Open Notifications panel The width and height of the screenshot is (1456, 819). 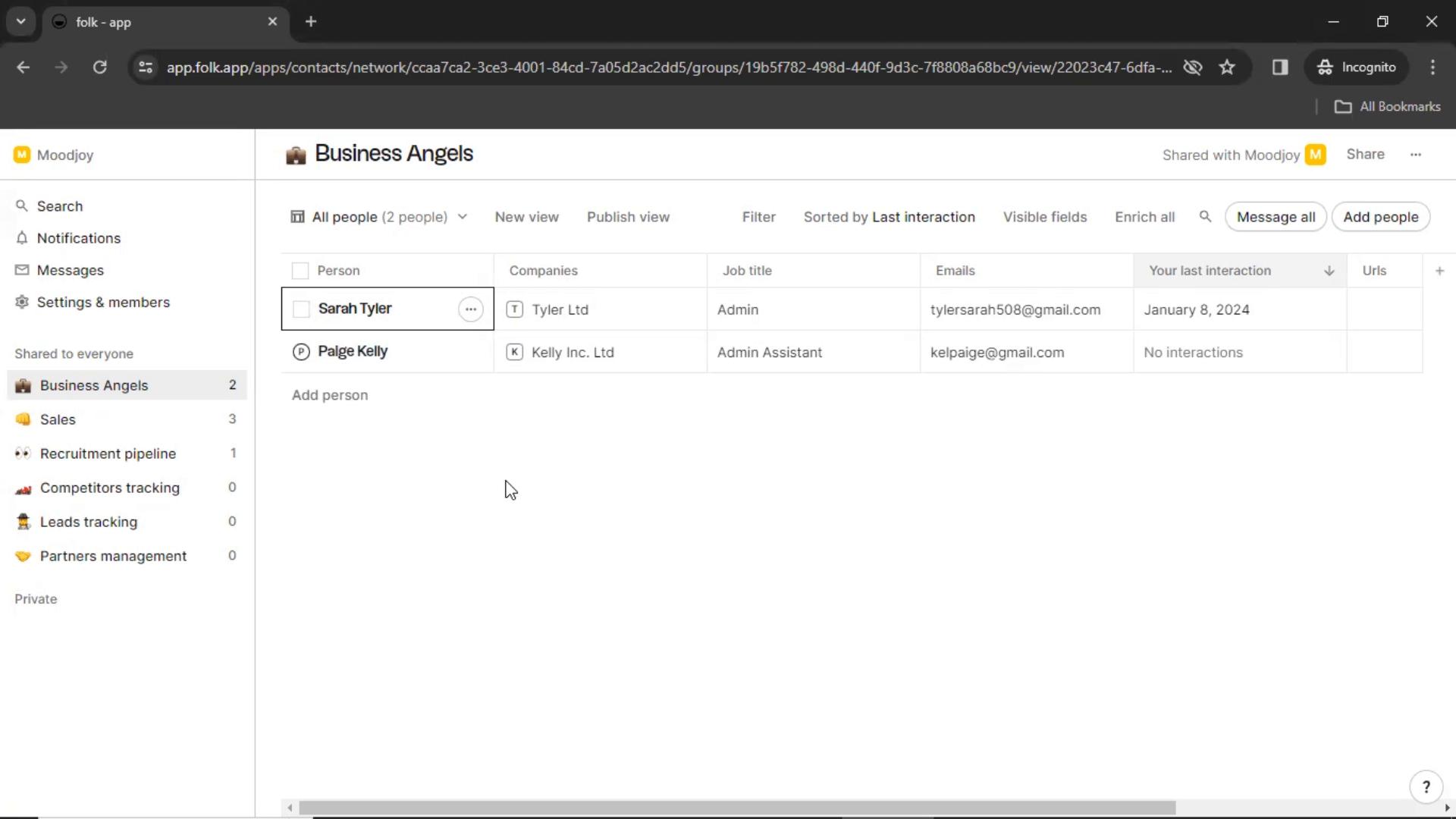pos(79,238)
